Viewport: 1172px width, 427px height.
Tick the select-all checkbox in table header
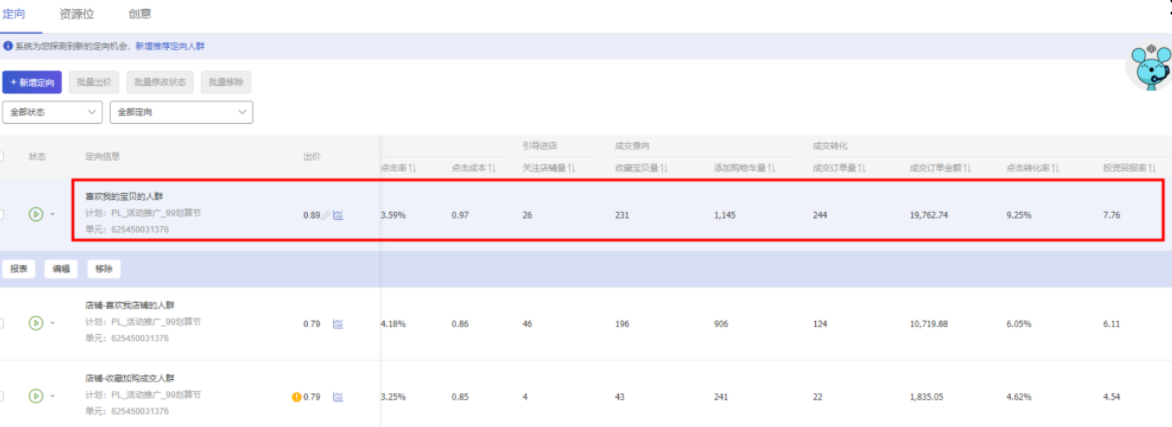pyautogui.click(x=2, y=156)
